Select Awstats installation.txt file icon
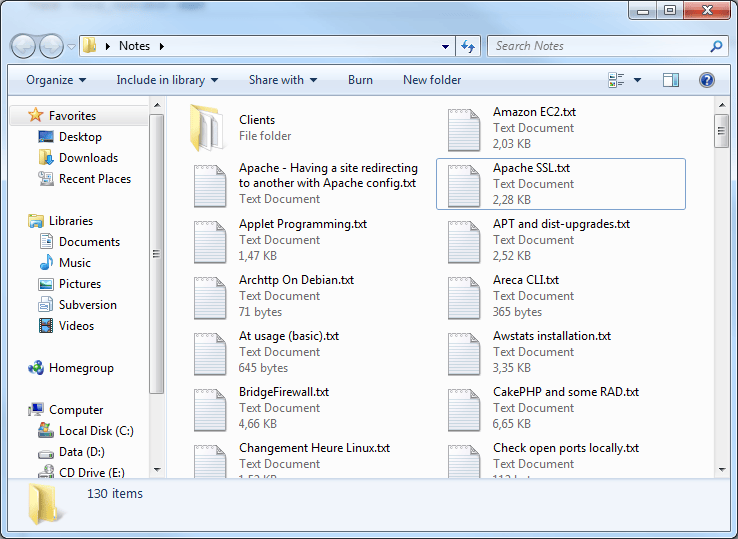 click(x=464, y=354)
